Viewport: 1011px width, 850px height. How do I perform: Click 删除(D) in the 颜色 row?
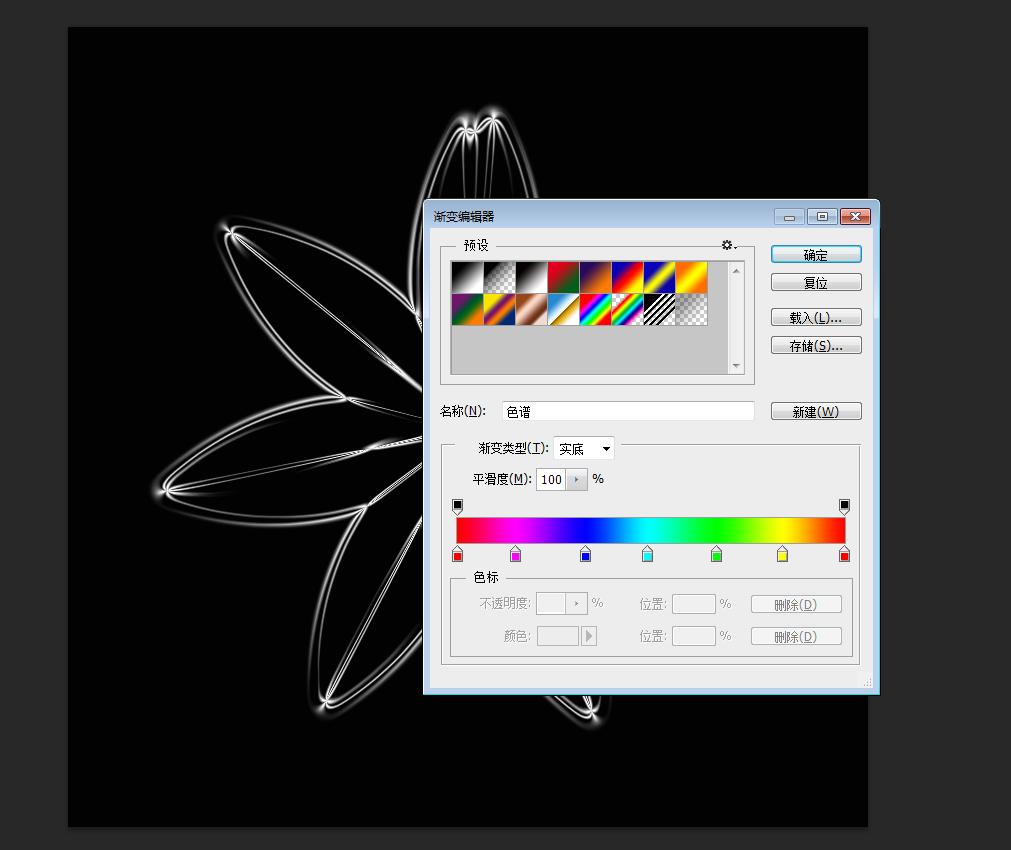[x=796, y=637]
